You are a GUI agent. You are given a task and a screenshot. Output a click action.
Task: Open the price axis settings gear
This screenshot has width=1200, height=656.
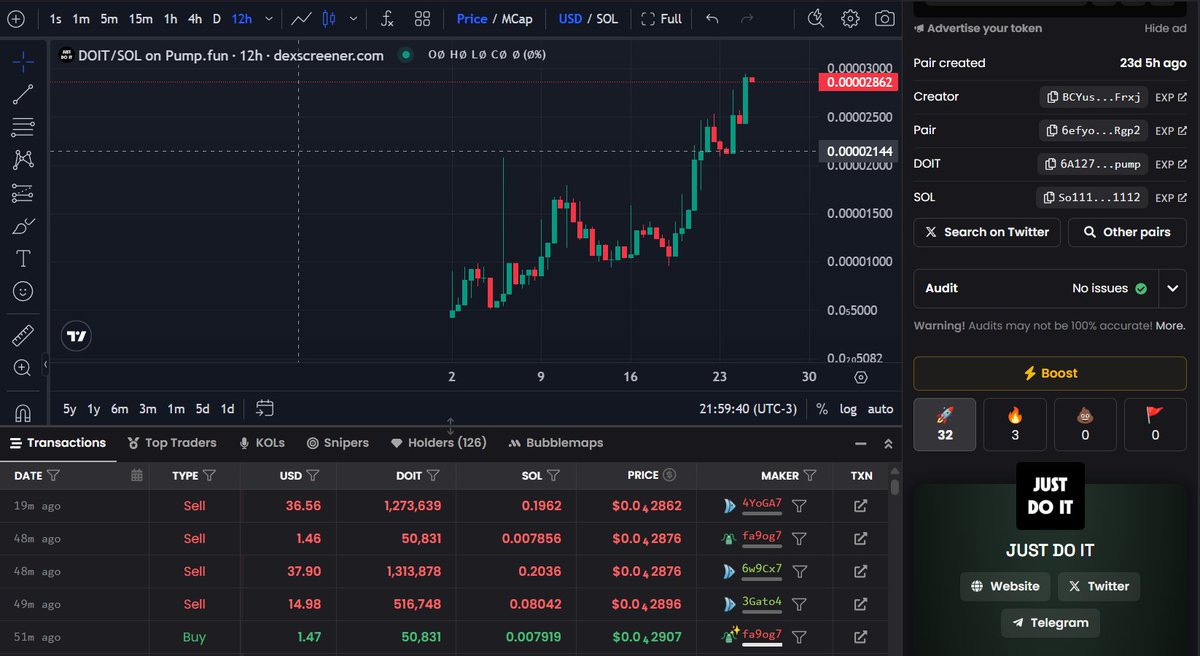click(860, 377)
